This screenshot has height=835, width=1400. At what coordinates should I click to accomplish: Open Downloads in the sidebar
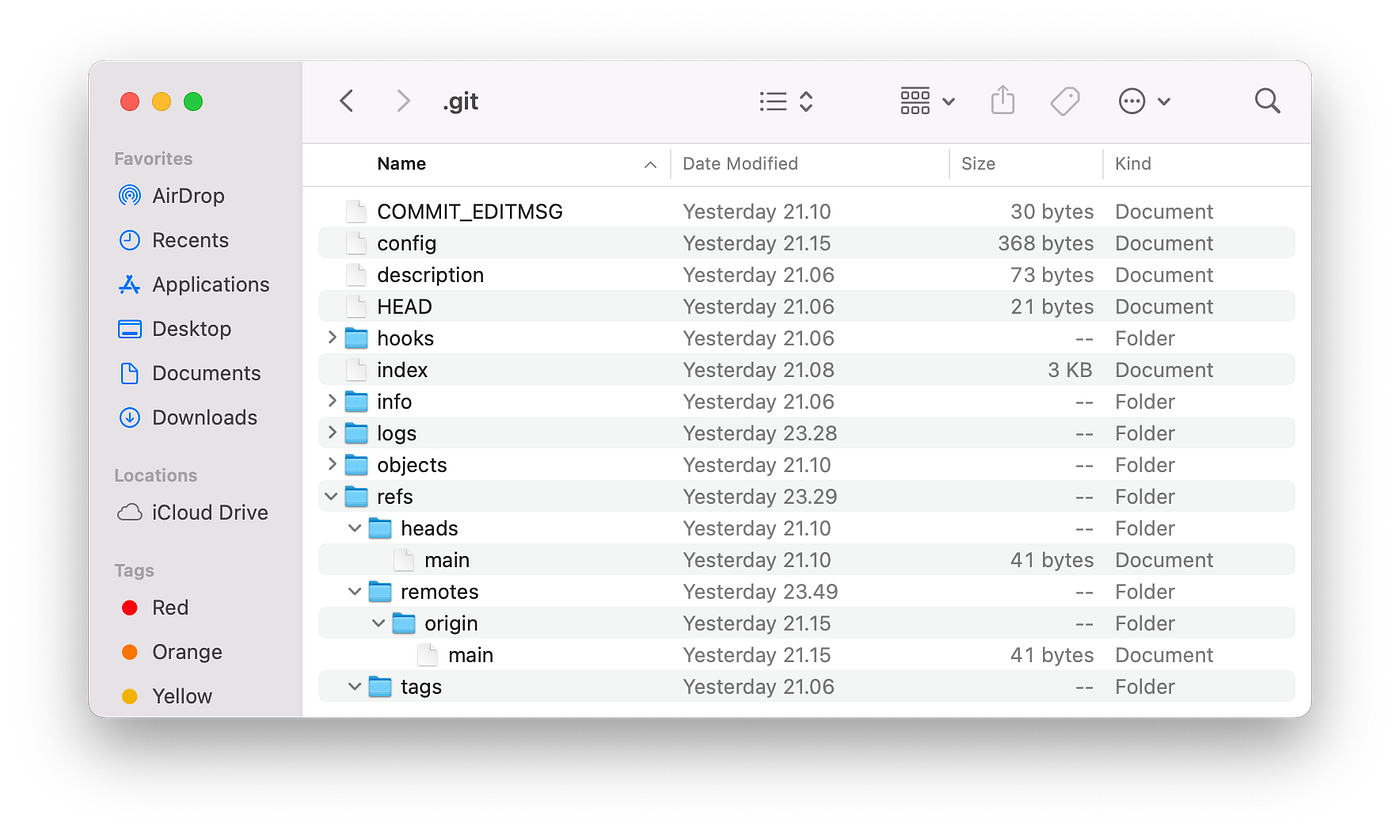point(187,418)
